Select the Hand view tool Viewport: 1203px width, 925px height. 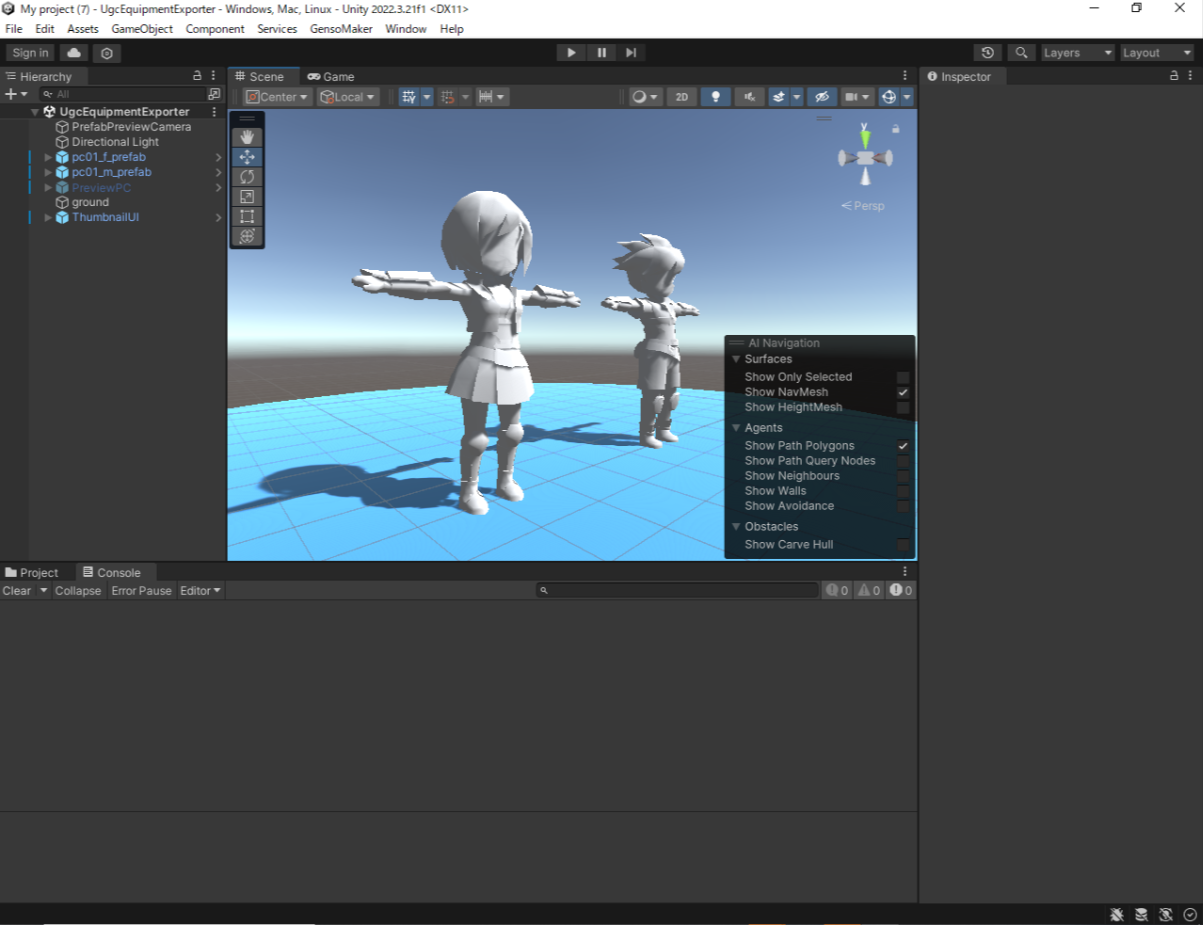[247, 137]
